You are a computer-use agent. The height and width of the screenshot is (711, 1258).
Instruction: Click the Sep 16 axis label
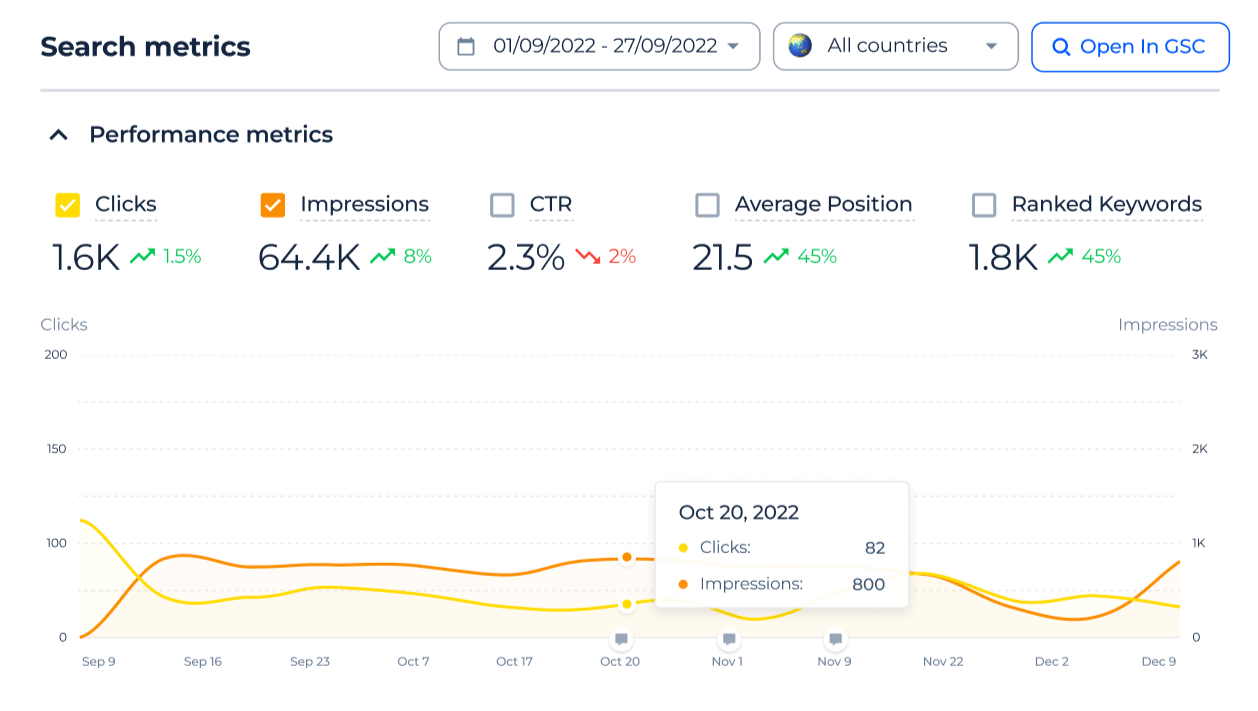(203, 661)
